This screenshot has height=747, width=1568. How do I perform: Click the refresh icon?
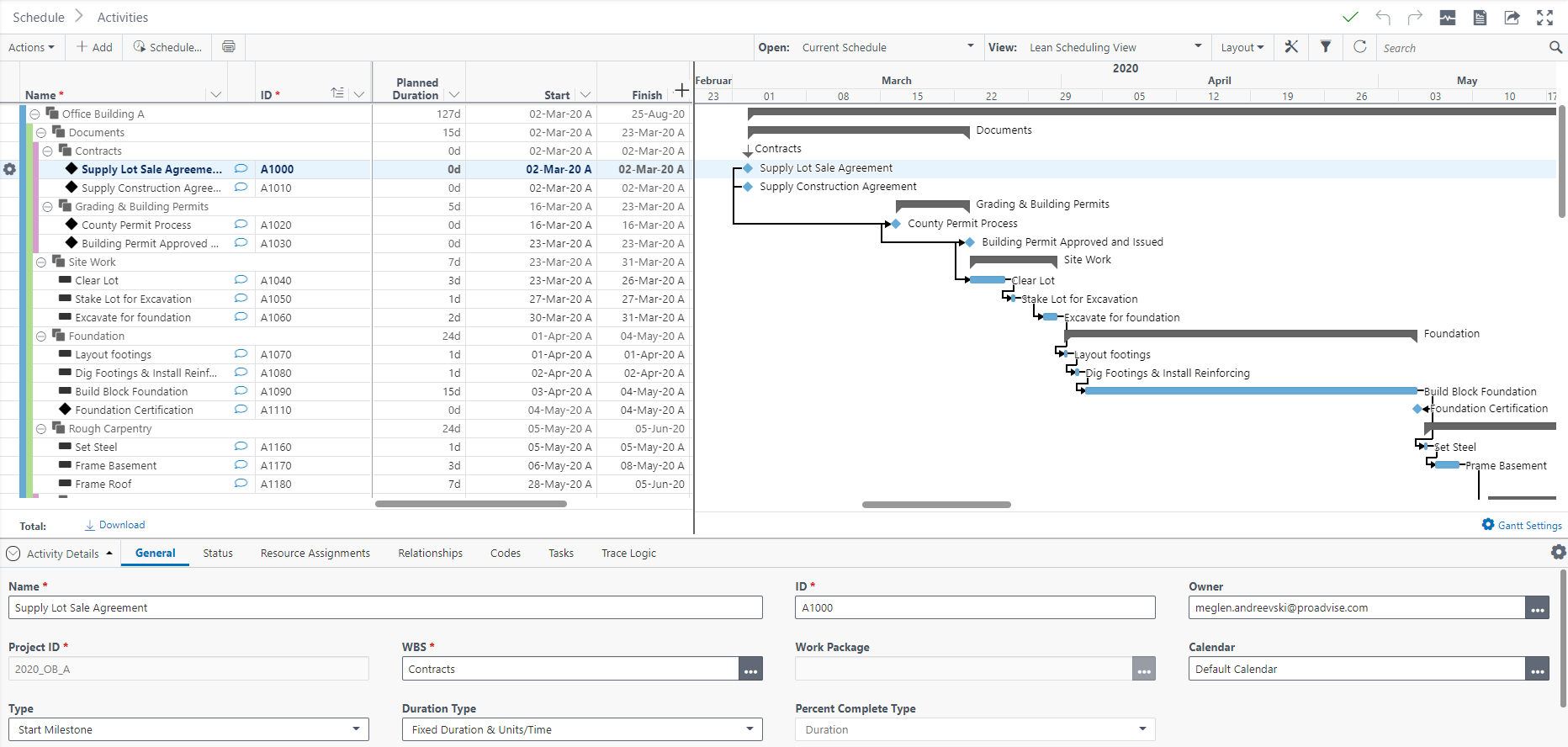(1360, 47)
